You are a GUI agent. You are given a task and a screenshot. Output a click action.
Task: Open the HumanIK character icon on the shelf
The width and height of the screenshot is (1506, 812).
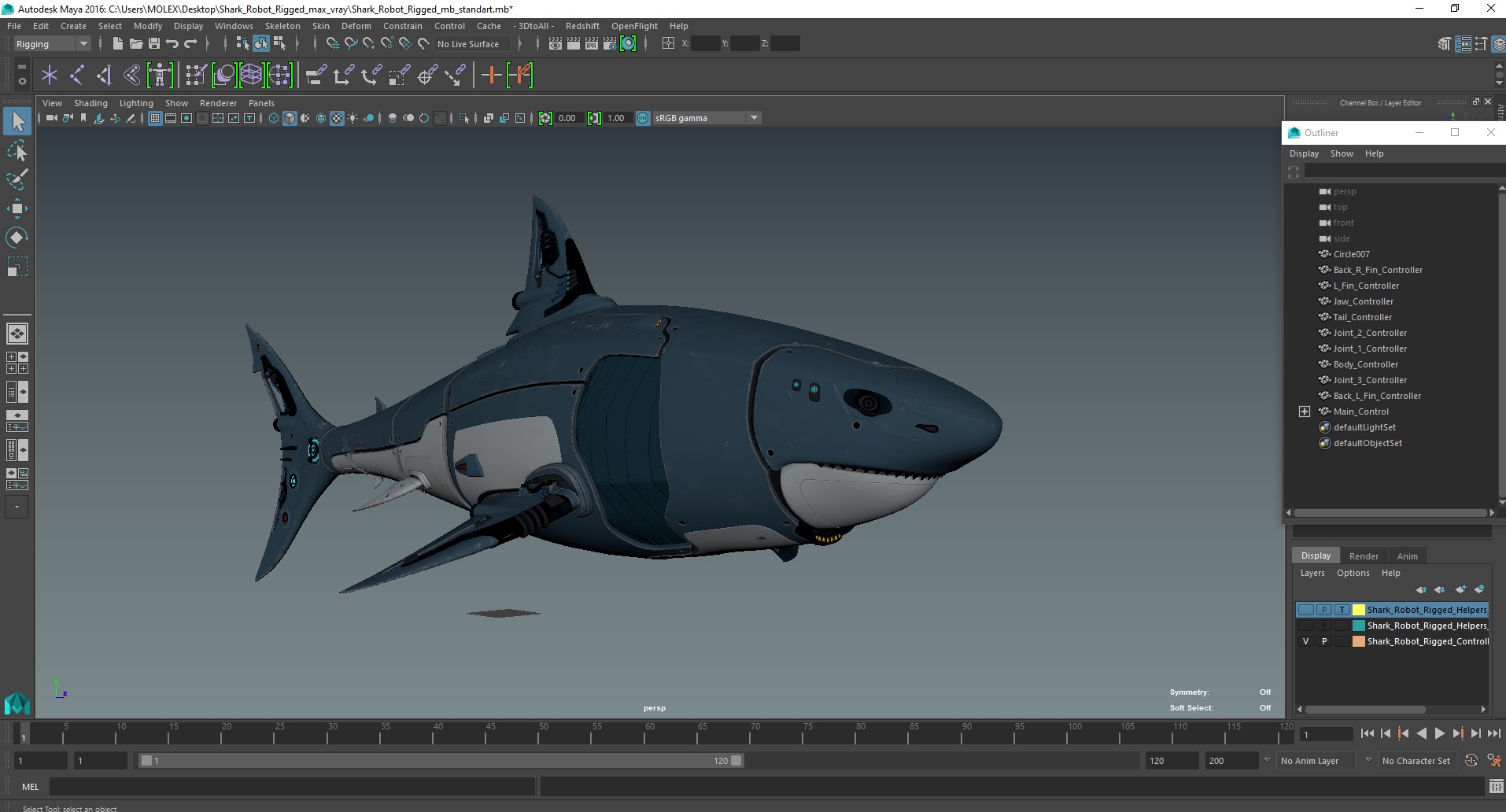click(160, 76)
